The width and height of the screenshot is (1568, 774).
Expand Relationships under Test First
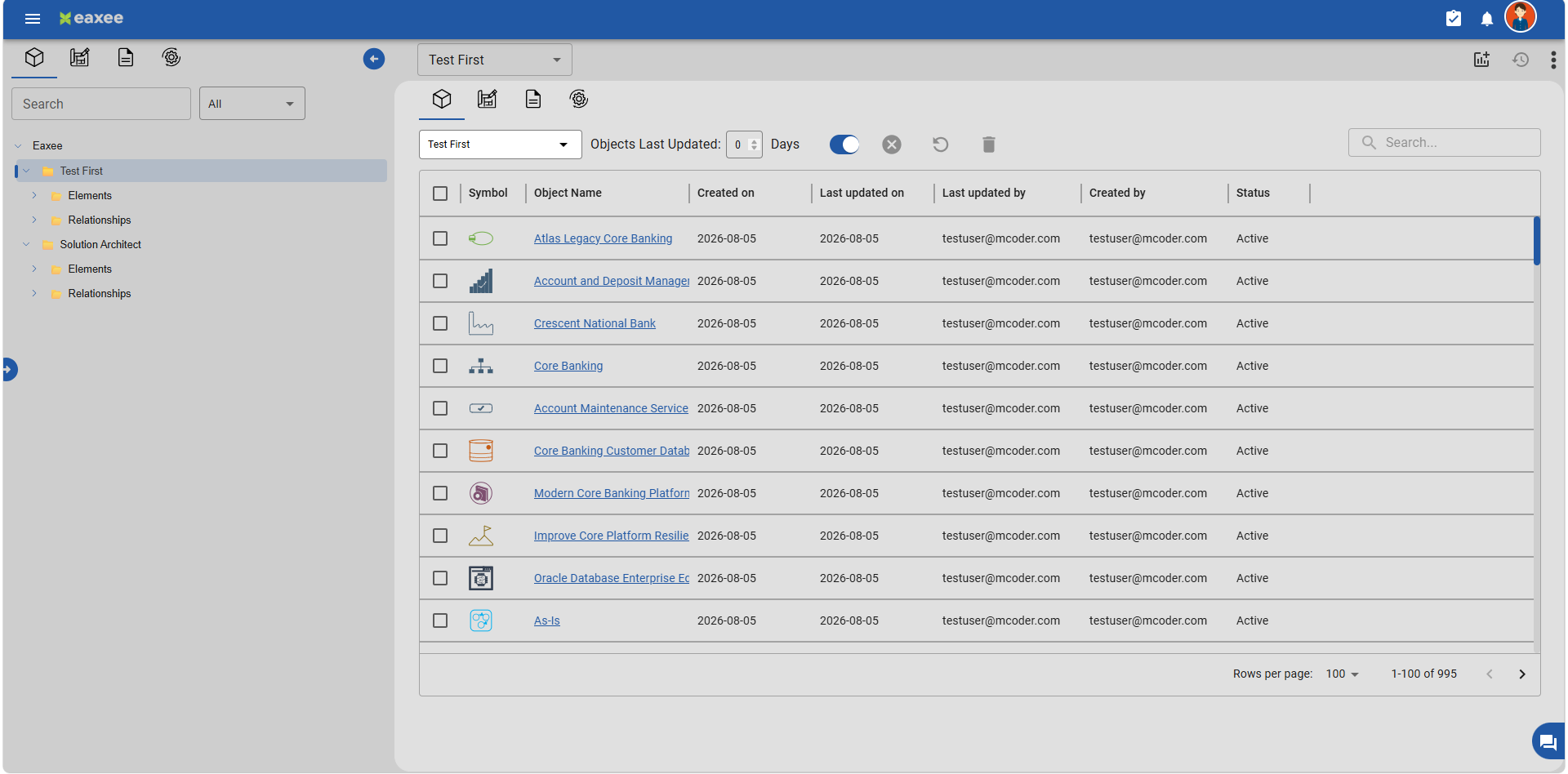(34, 220)
